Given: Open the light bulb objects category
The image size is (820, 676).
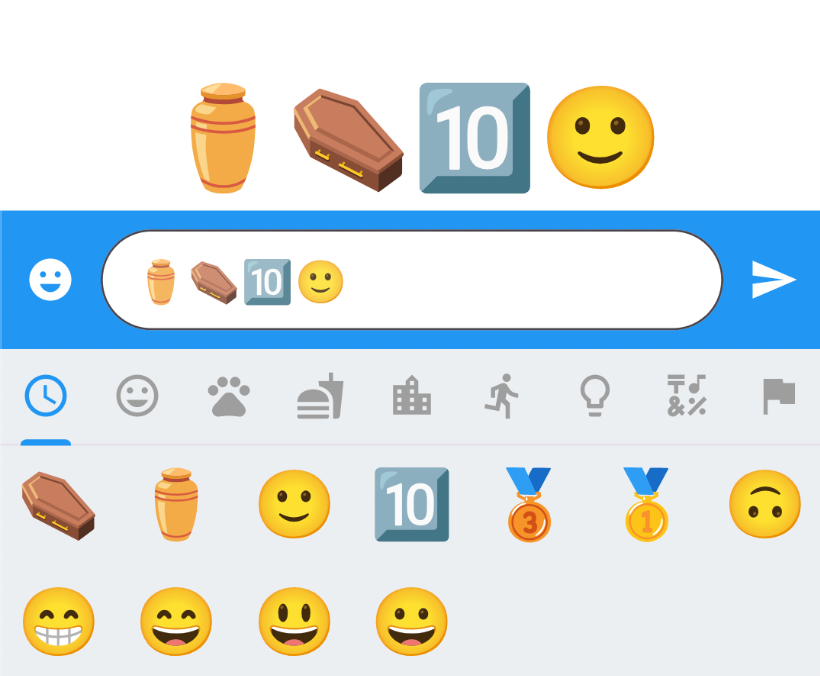Looking at the screenshot, I should tap(595, 396).
